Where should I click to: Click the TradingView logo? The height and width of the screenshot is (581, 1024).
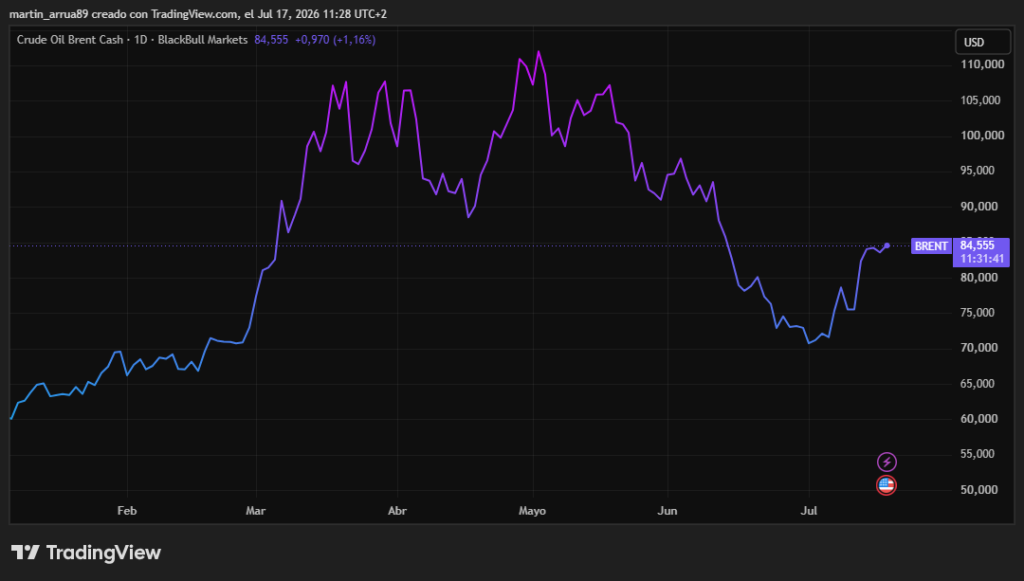[86, 552]
